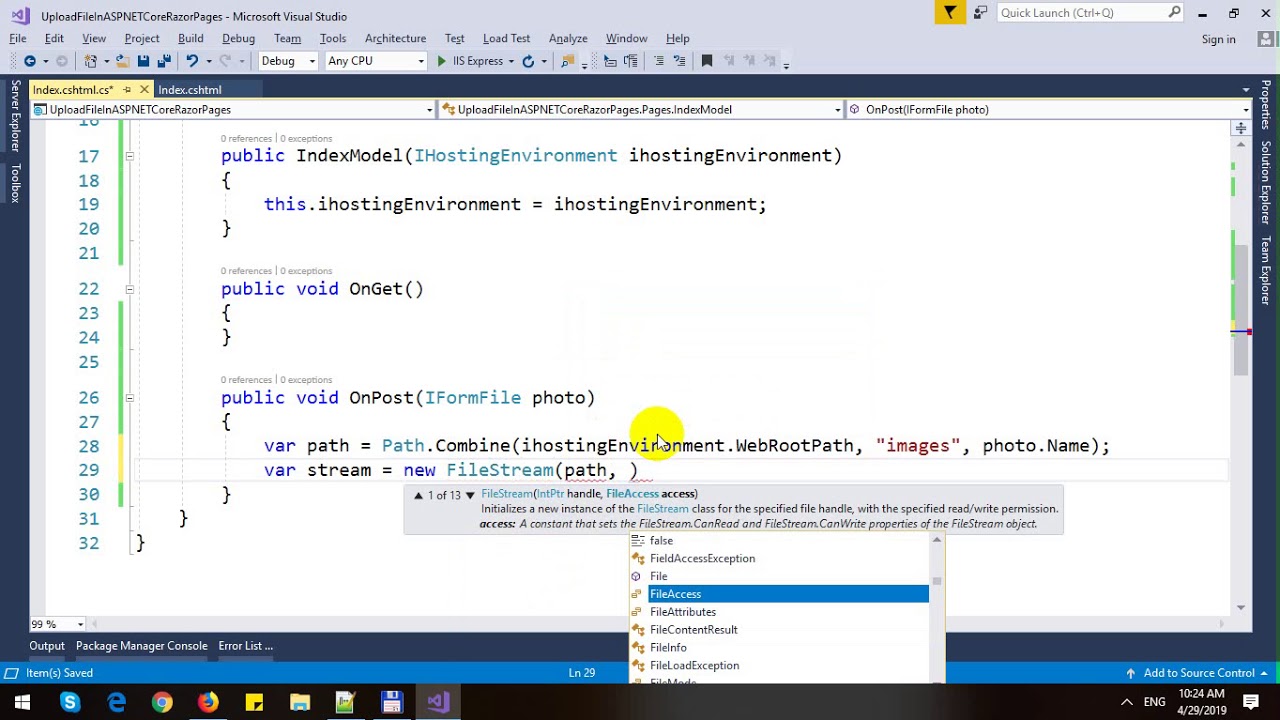Image resolution: width=1280 pixels, height=720 pixels.
Task: Open the Analyze menu
Action: coord(568,38)
